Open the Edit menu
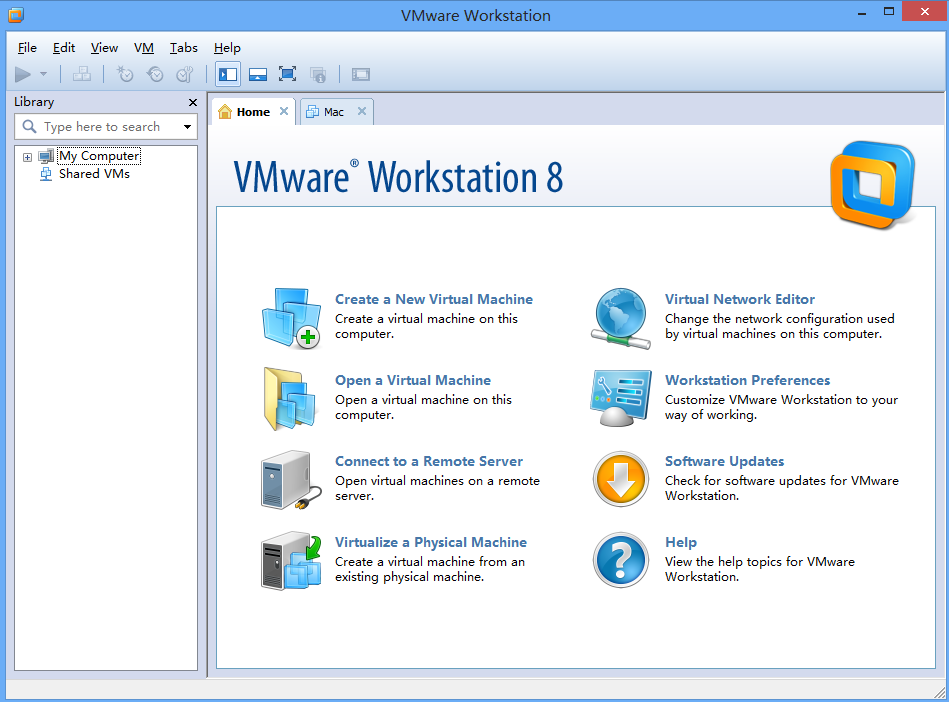The width and height of the screenshot is (949, 702). click(x=64, y=48)
